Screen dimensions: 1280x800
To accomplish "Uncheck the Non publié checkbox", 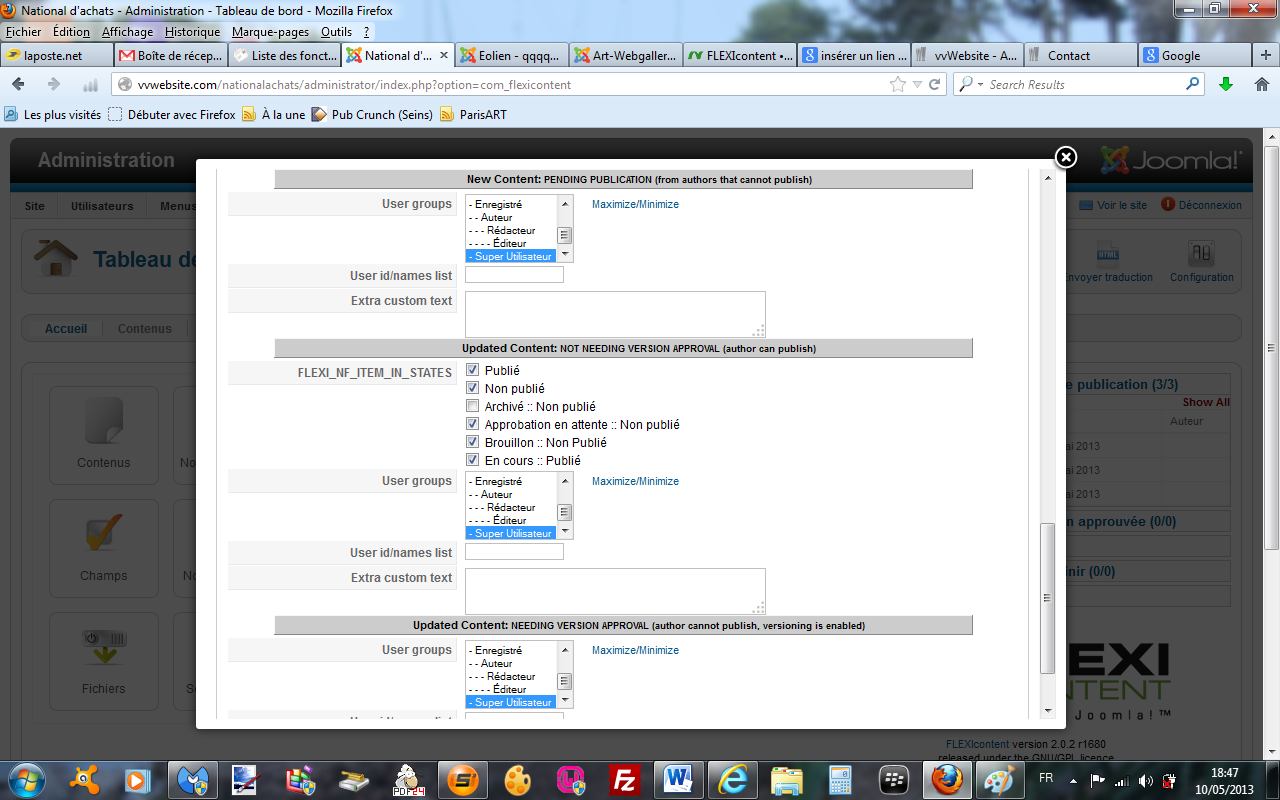I will [473, 388].
